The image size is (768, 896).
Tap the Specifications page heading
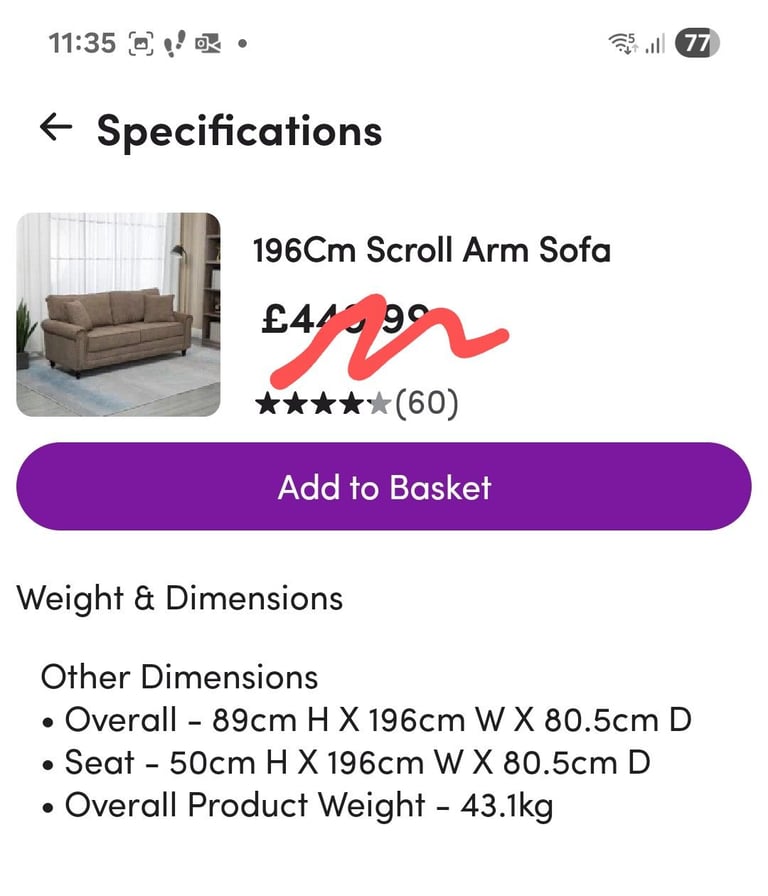pyautogui.click(x=239, y=131)
